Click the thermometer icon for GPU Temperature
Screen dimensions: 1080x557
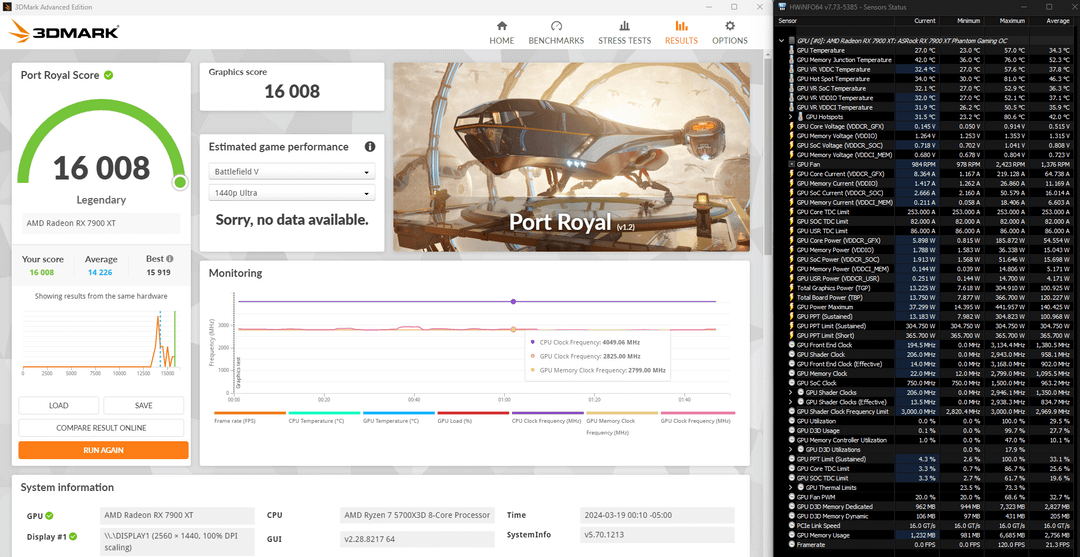pyautogui.click(x=791, y=50)
